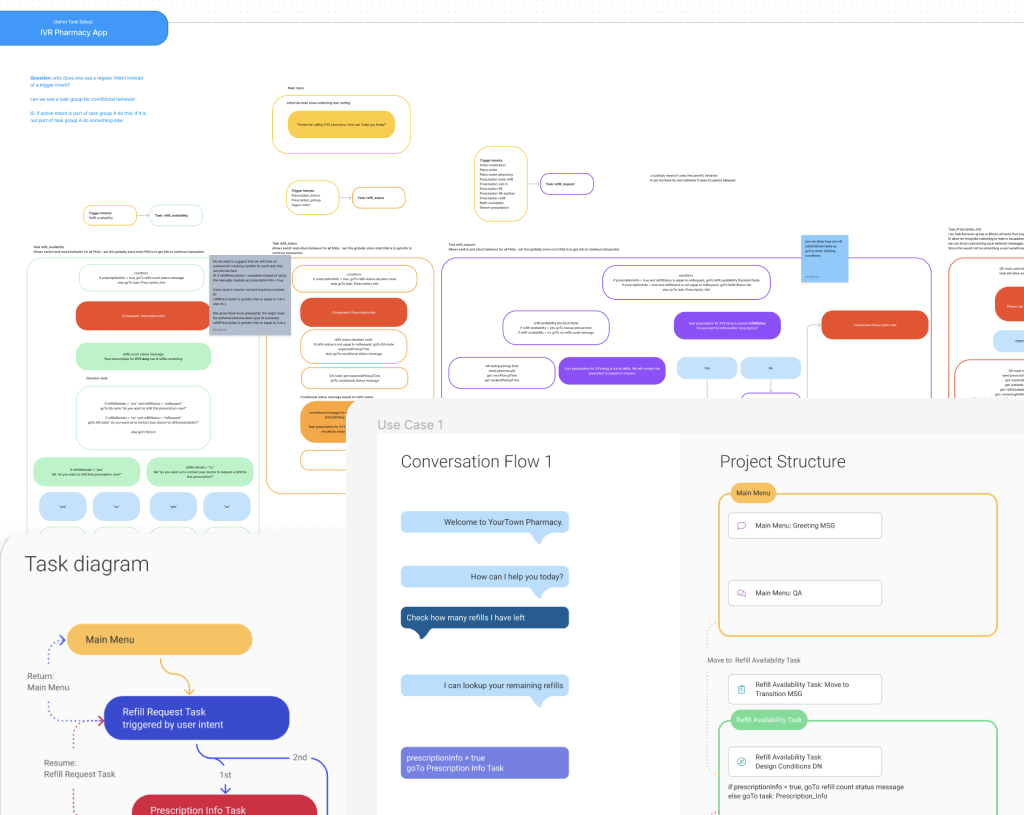Screen dimensions: 1024x815
Task: Select the refill status decision node in orange container
Action: tap(353, 347)
